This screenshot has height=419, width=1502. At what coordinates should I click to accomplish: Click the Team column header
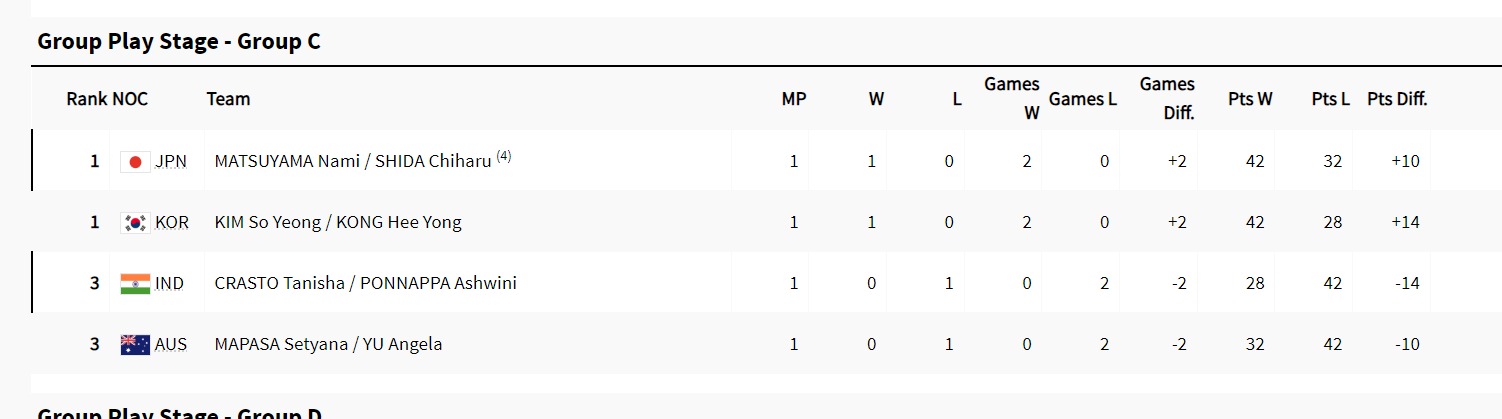[x=228, y=99]
